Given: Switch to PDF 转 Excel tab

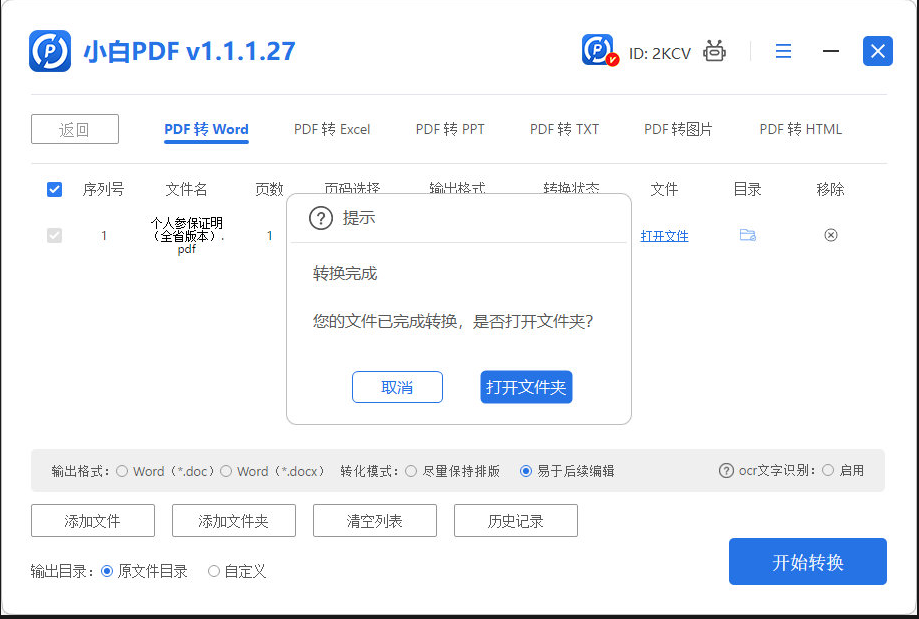Looking at the screenshot, I should [332, 130].
